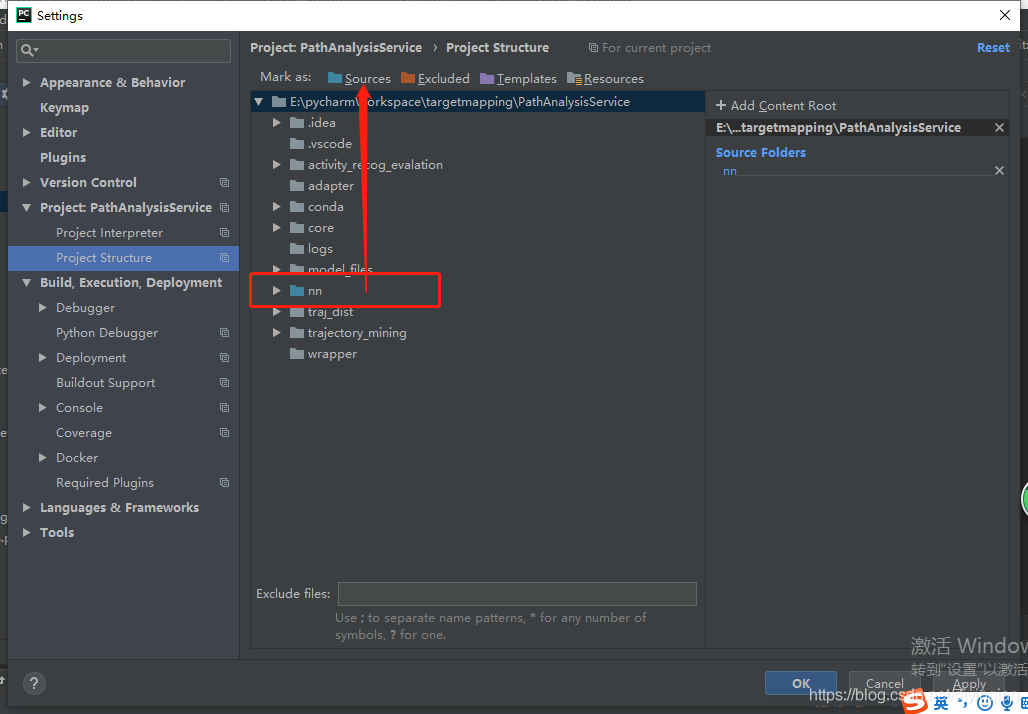The width and height of the screenshot is (1028, 714).
Task: Collapse the PathAnalysisService root folder
Action: tap(258, 102)
